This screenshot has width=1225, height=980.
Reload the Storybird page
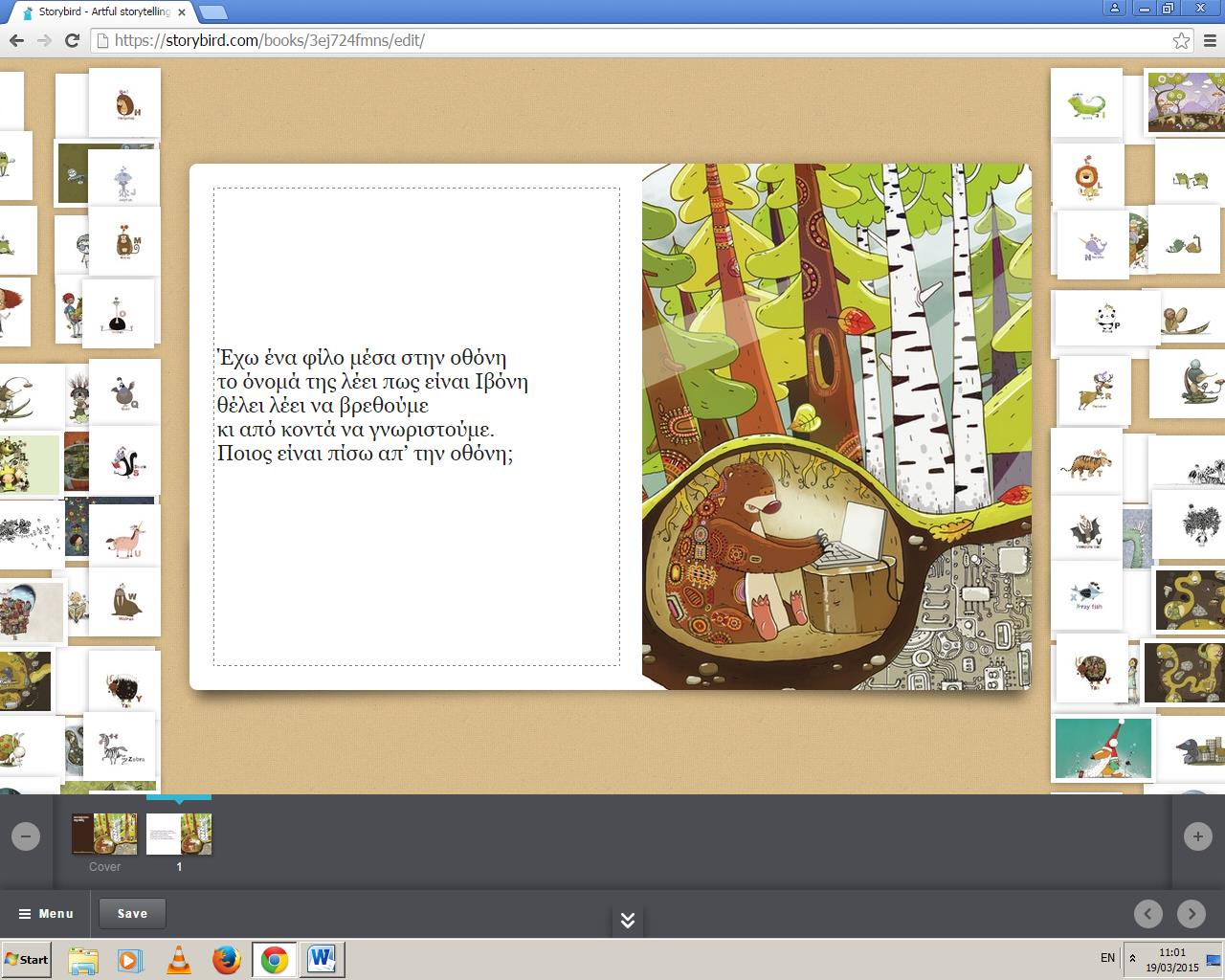tap(72, 40)
